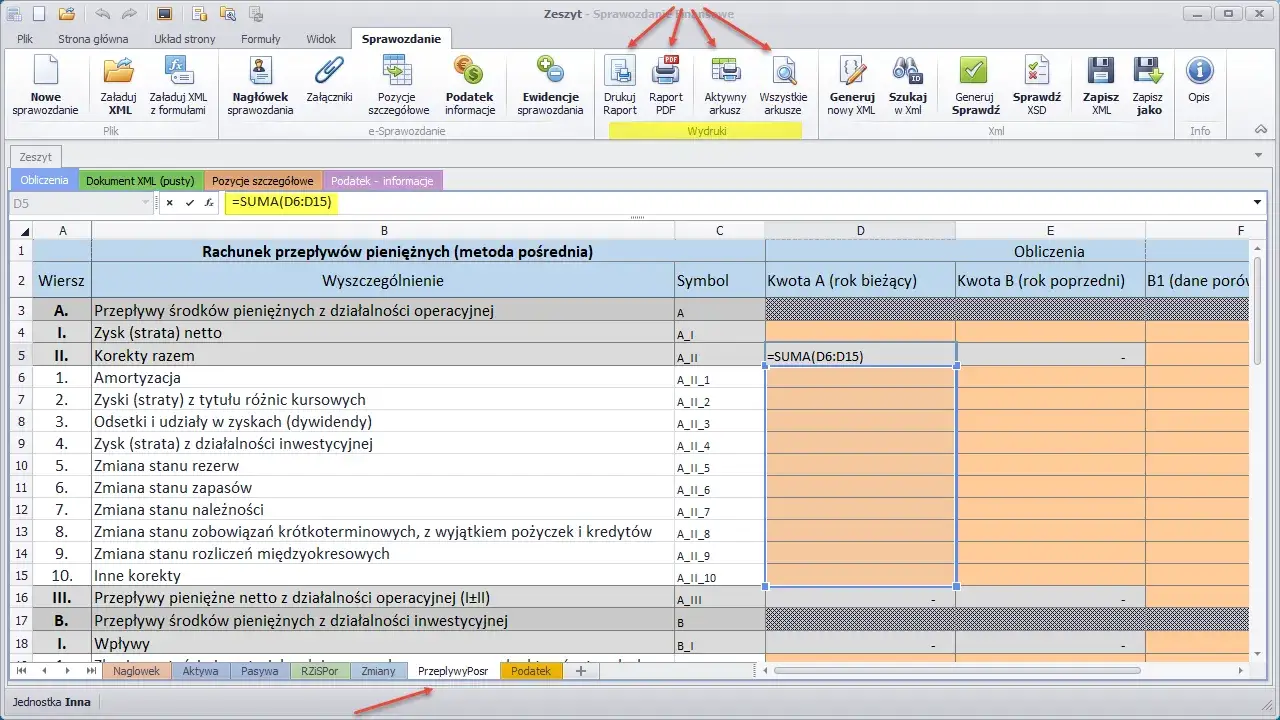Confirm formula with checkmark button
This screenshot has width=1280, height=720.
point(189,203)
